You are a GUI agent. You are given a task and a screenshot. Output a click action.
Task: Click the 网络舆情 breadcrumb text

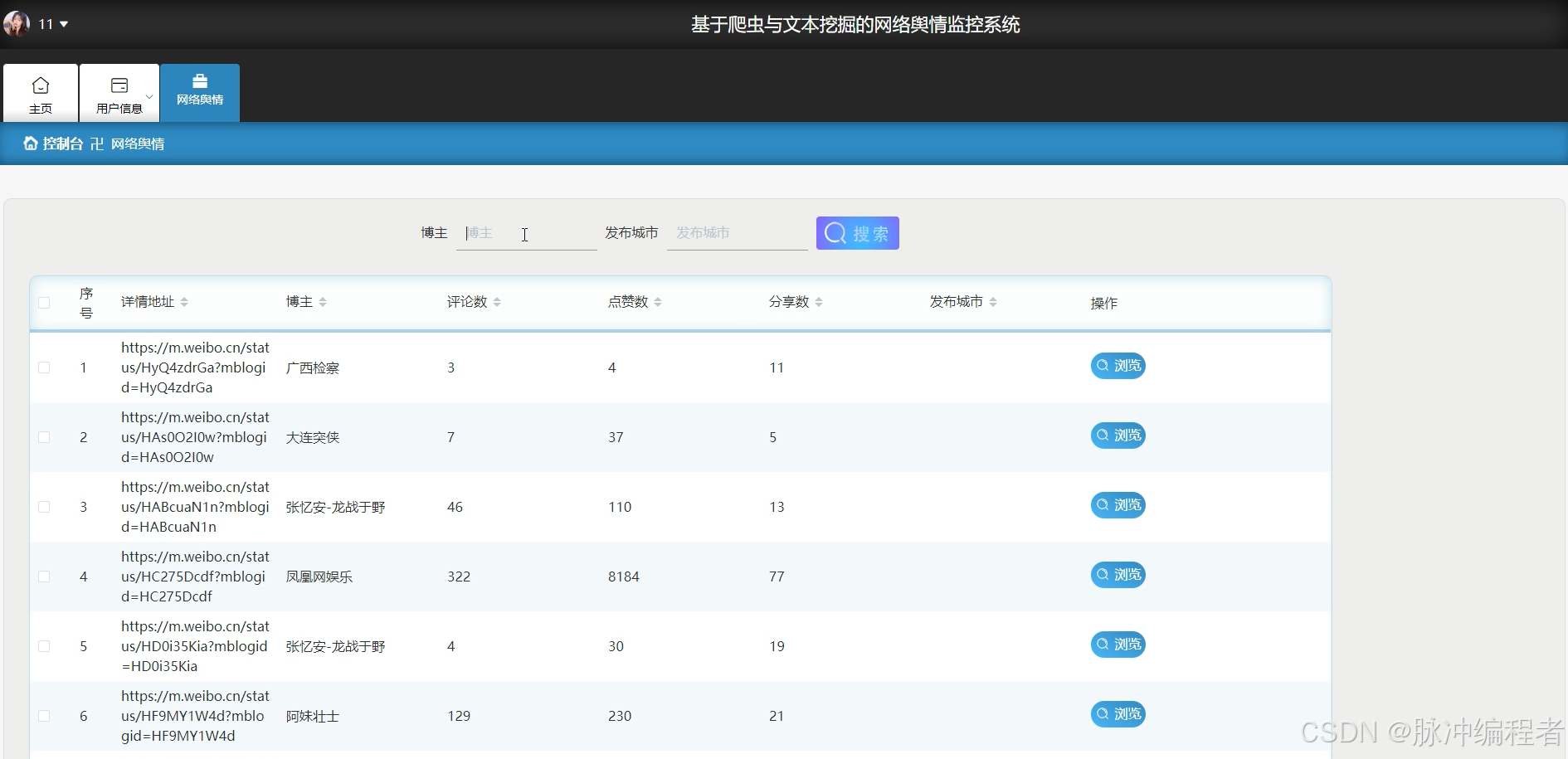pos(138,144)
